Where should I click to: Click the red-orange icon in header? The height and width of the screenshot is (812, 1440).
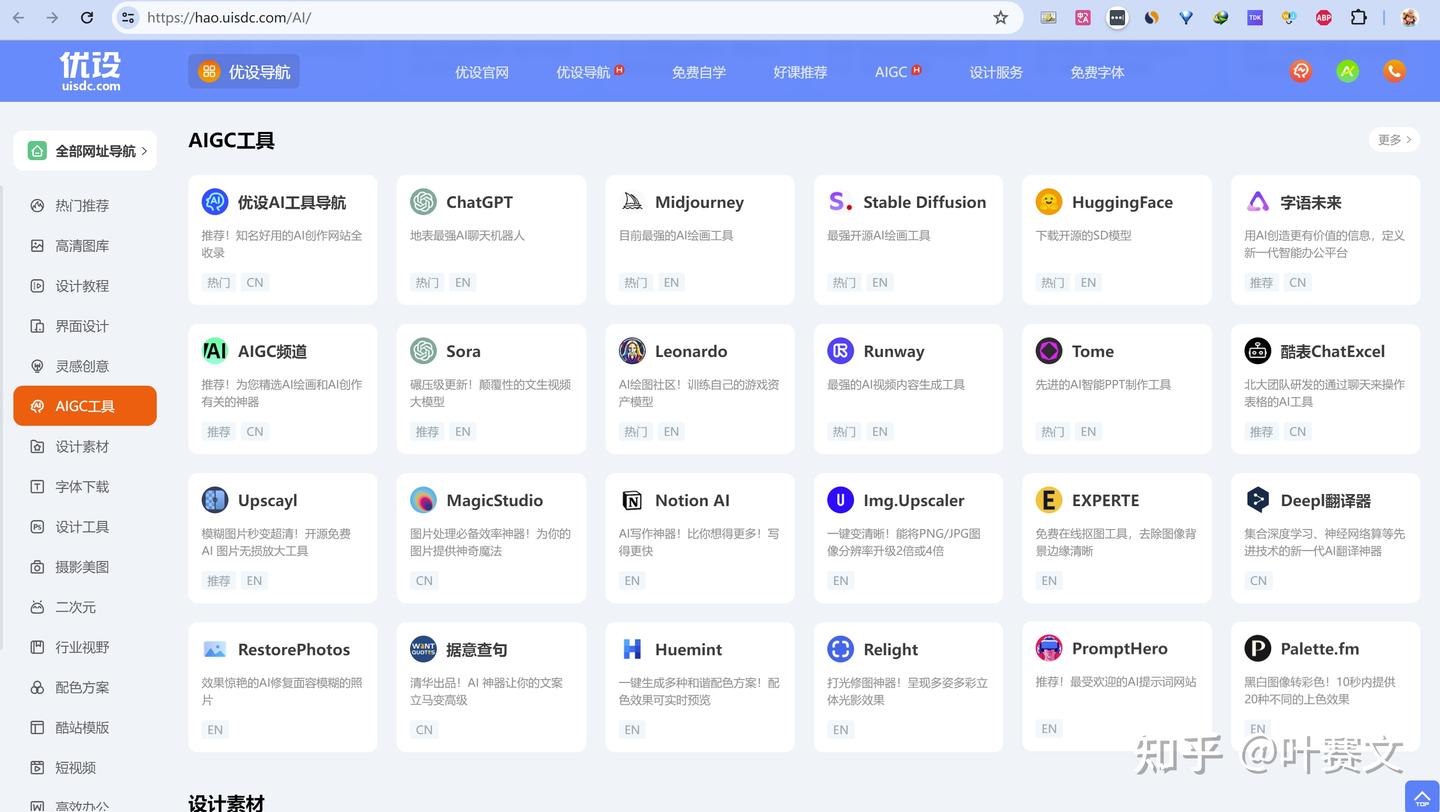click(x=1300, y=71)
